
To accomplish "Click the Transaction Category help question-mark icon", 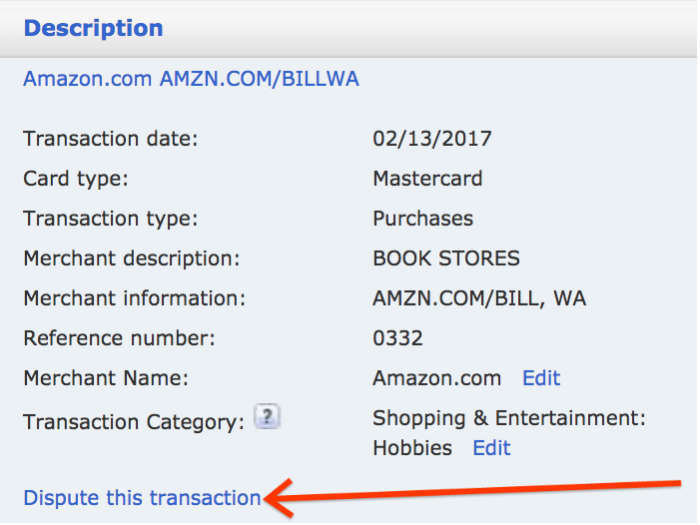I will click(x=267, y=416).
